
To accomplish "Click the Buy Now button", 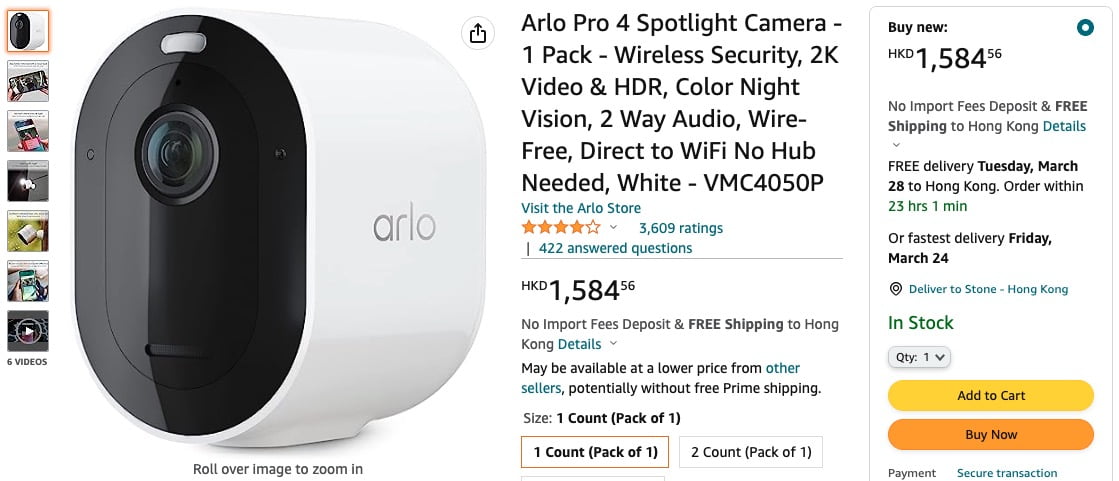I will (990, 435).
